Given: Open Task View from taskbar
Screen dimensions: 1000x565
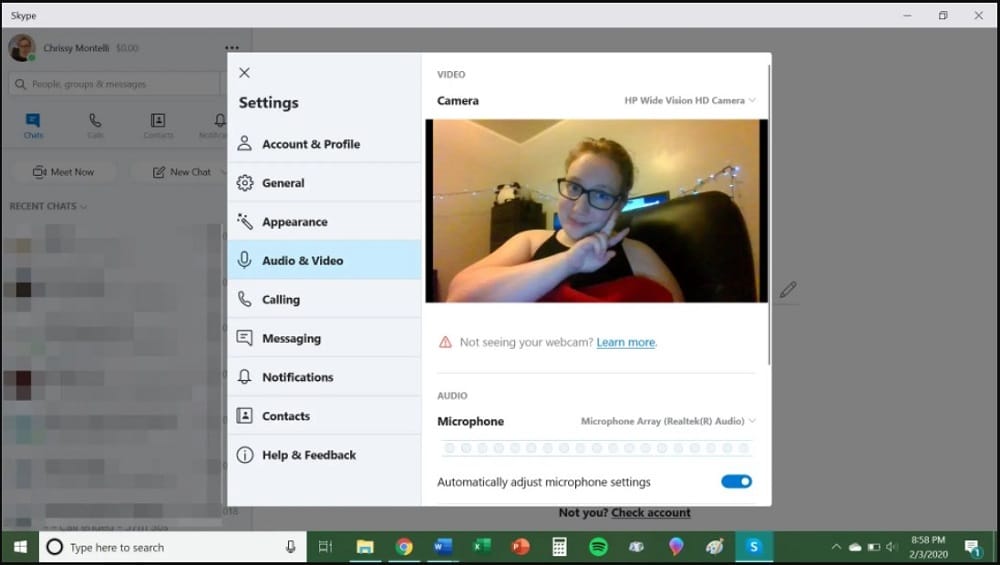Looking at the screenshot, I should pos(325,547).
